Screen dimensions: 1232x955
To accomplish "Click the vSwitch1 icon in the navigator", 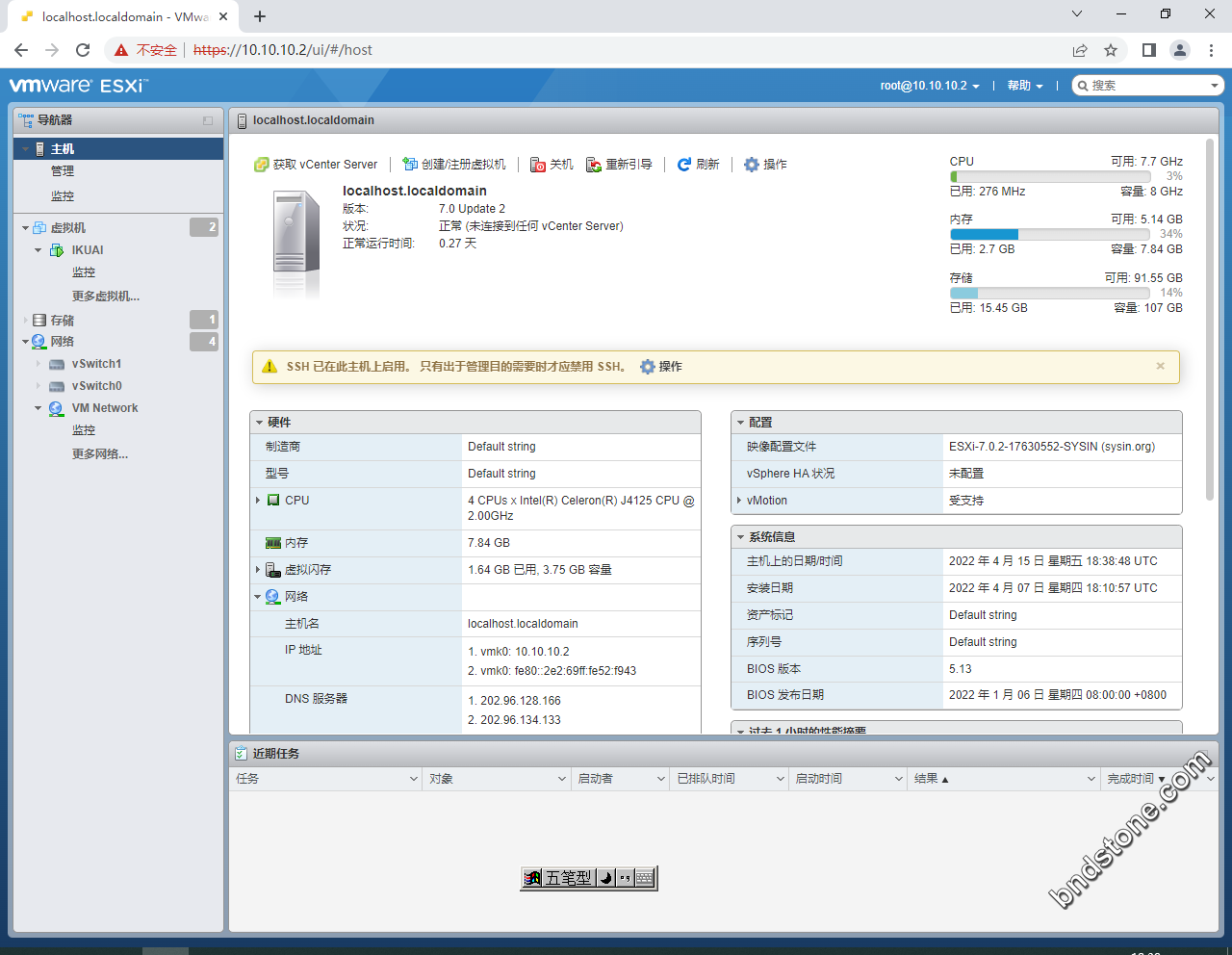I will 57,364.
